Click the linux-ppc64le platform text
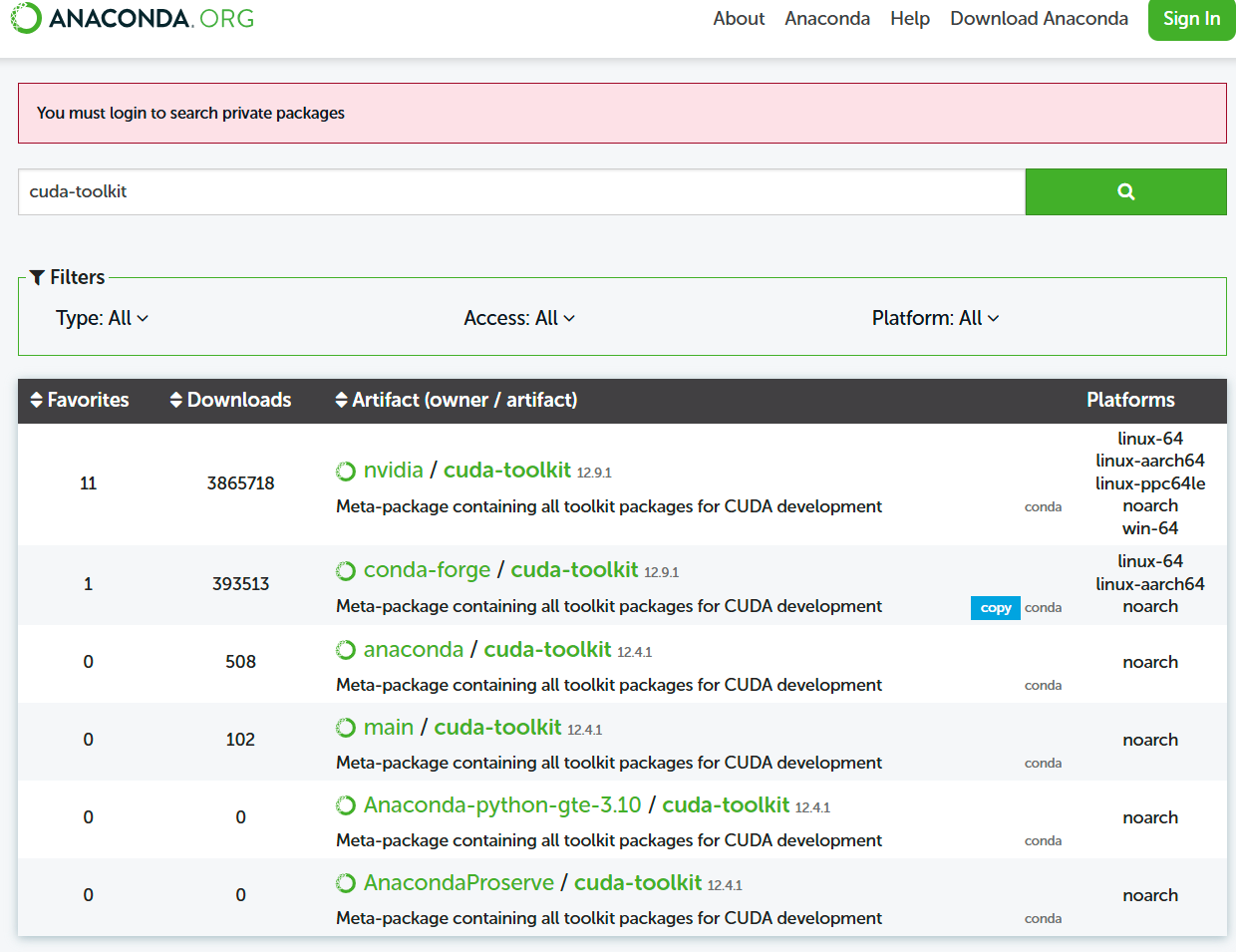Viewport: 1236px width, 952px height. (1150, 483)
